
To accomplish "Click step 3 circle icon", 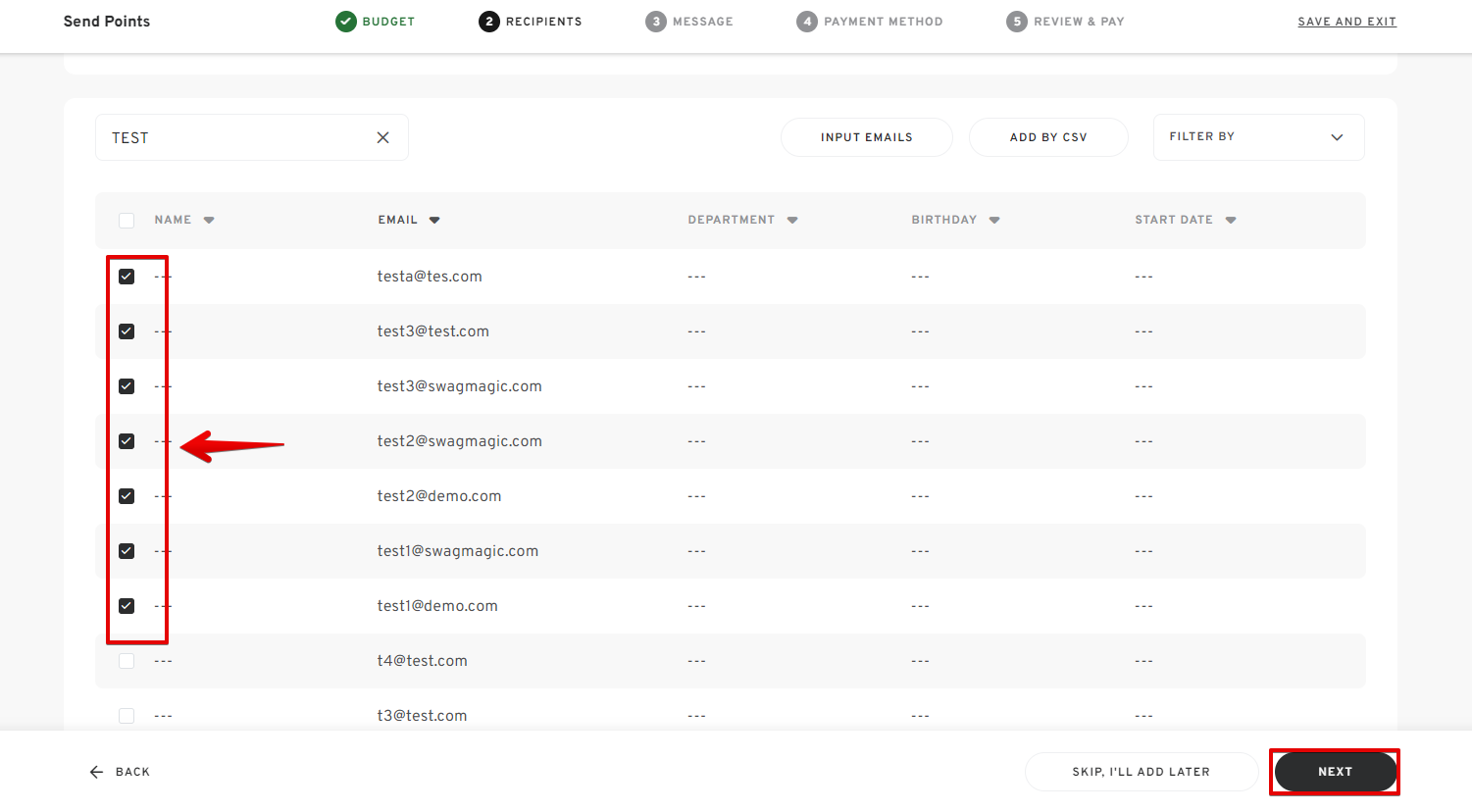I will coord(656,22).
